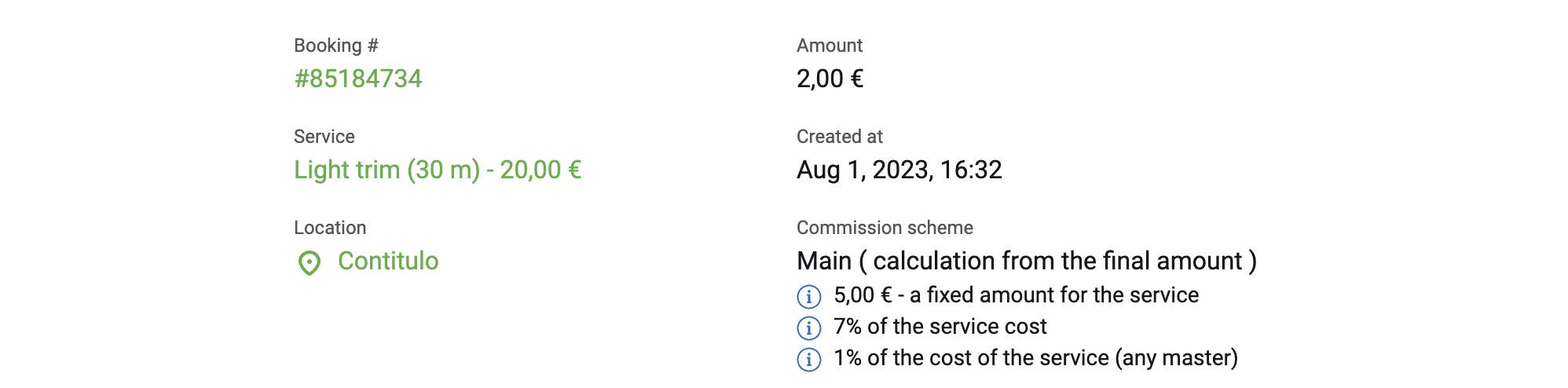Click the '7% of the service cost' text
The height and width of the screenshot is (388, 1568).
click(x=940, y=327)
